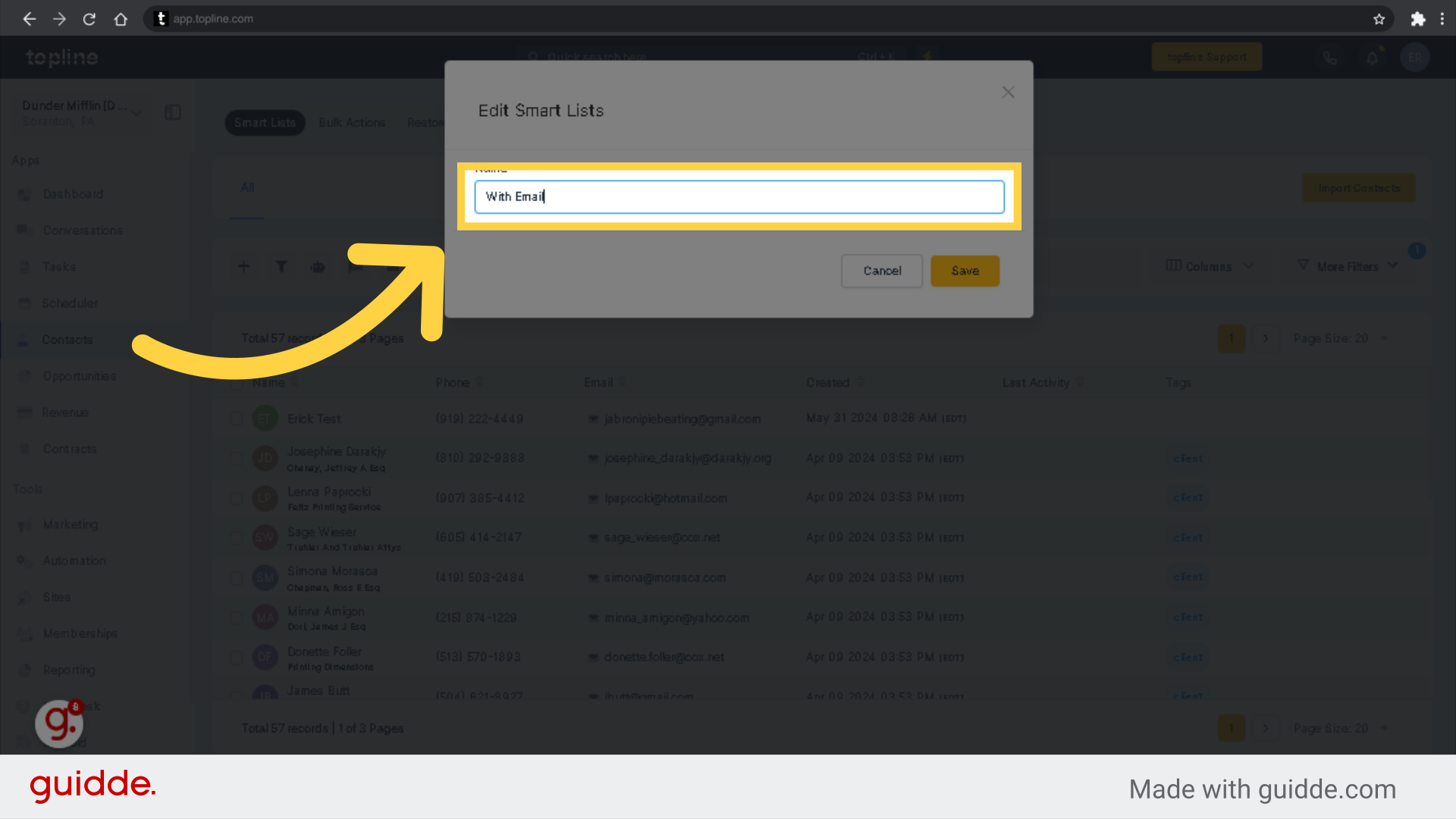Sort by Email column header

[605, 382]
